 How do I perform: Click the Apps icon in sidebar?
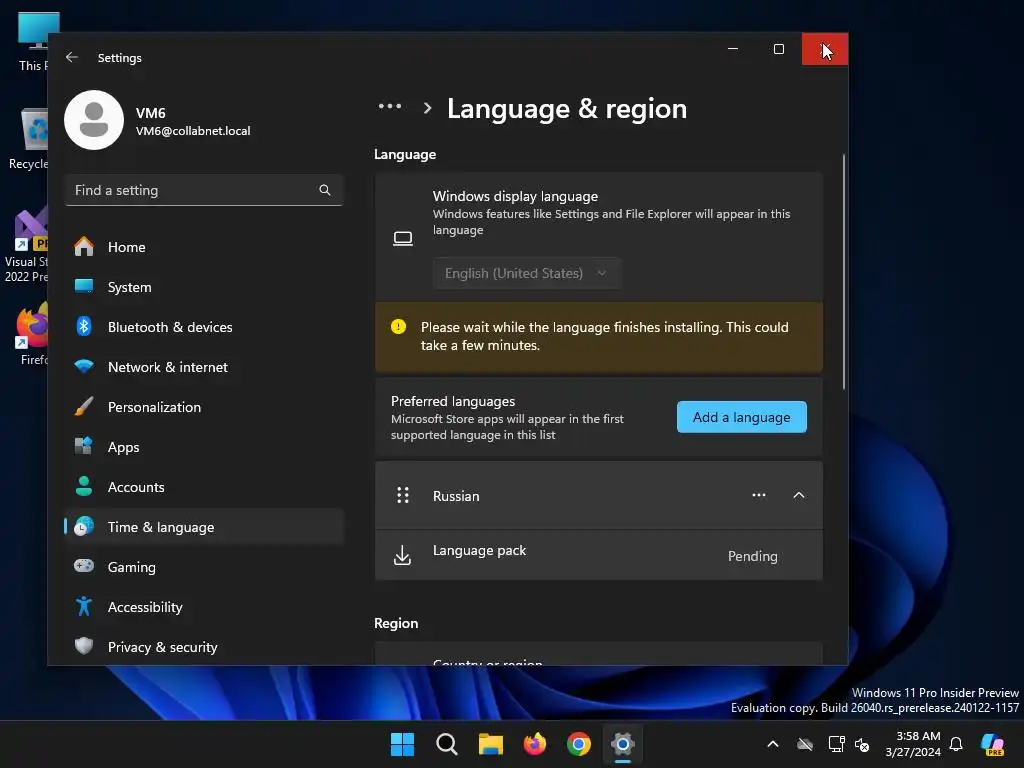(x=84, y=446)
